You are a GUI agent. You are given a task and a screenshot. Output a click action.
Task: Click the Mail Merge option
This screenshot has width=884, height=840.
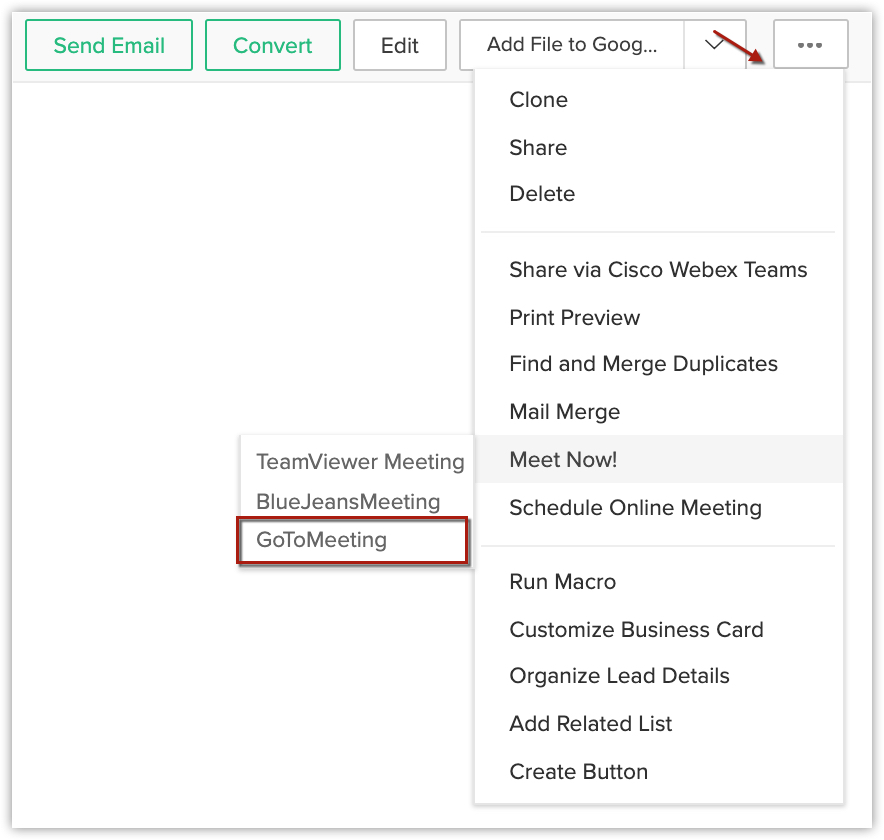coord(564,412)
